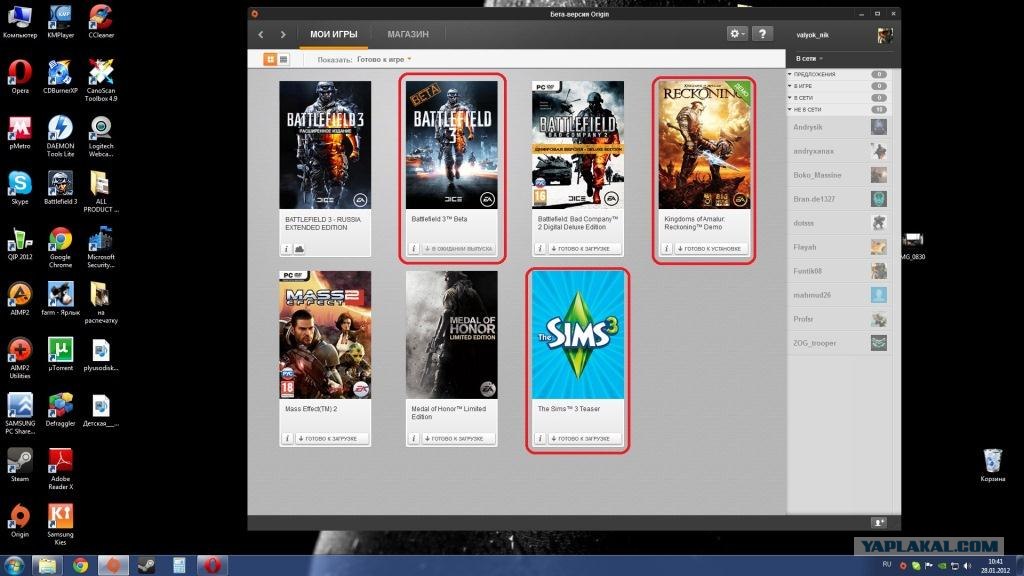Viewport: 1024px width, 576px height.
Task: Open the В сети status dropdown
Action: (x=809, y=59)
